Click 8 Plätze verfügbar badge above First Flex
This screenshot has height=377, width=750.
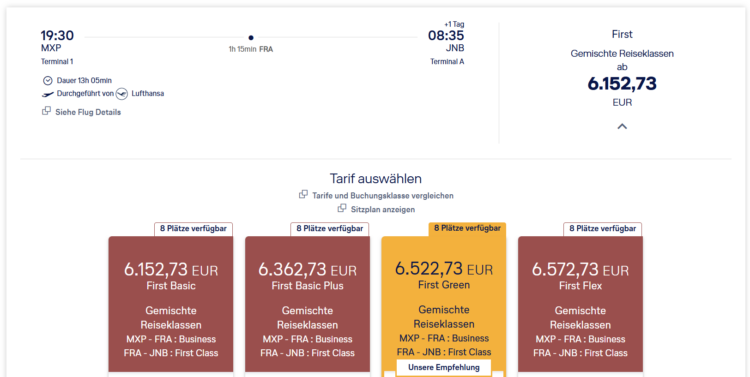(603, 229)
